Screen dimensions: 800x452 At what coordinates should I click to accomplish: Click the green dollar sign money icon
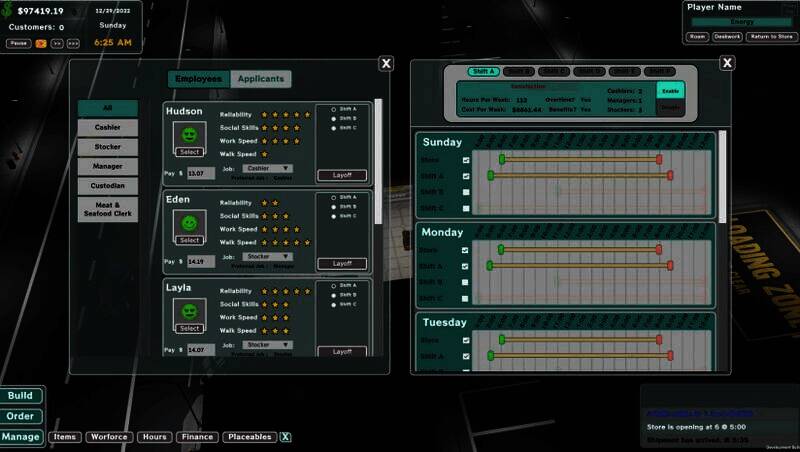tap(8, 9)
